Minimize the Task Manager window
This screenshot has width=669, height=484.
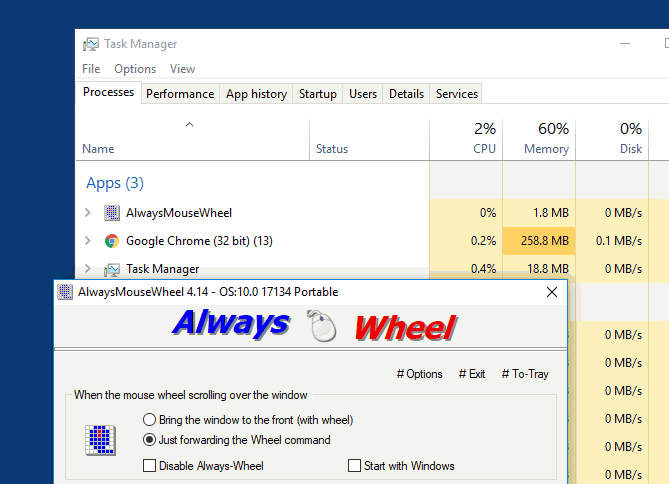(625, 44)
